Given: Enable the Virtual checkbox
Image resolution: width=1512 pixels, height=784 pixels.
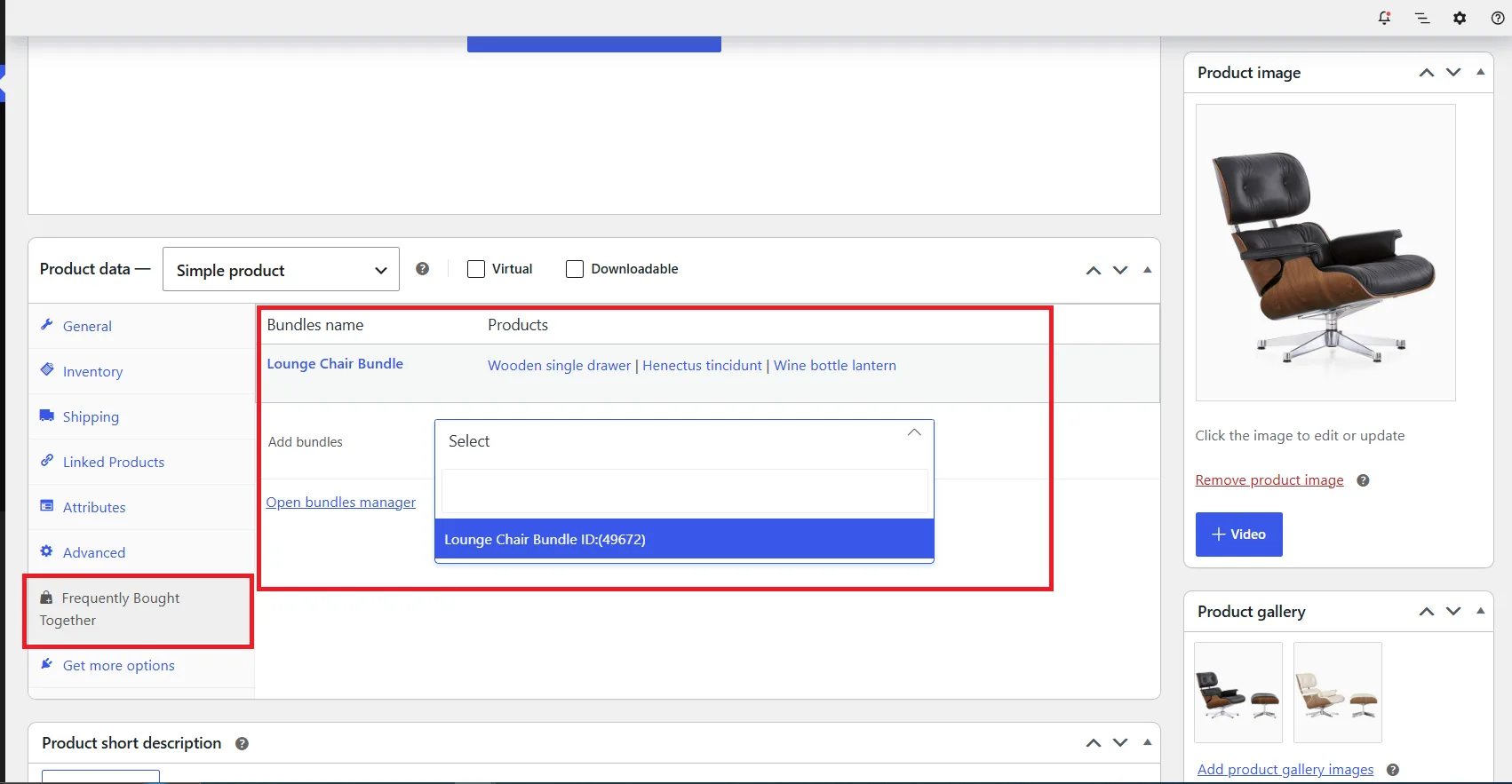Looking at the screenshot, I should pyautogui.click(x=476, y=269).
